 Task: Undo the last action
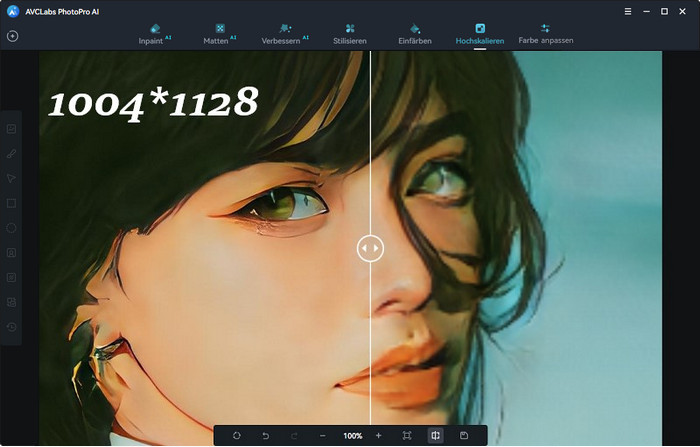pyautogui.click(x=266, y=435)
